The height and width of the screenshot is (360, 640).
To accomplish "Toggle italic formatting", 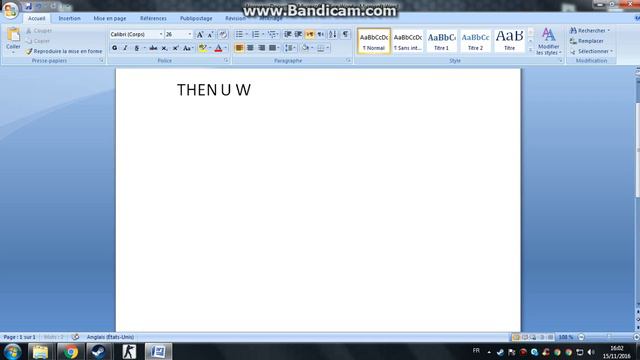I will (x=125, y=48).
